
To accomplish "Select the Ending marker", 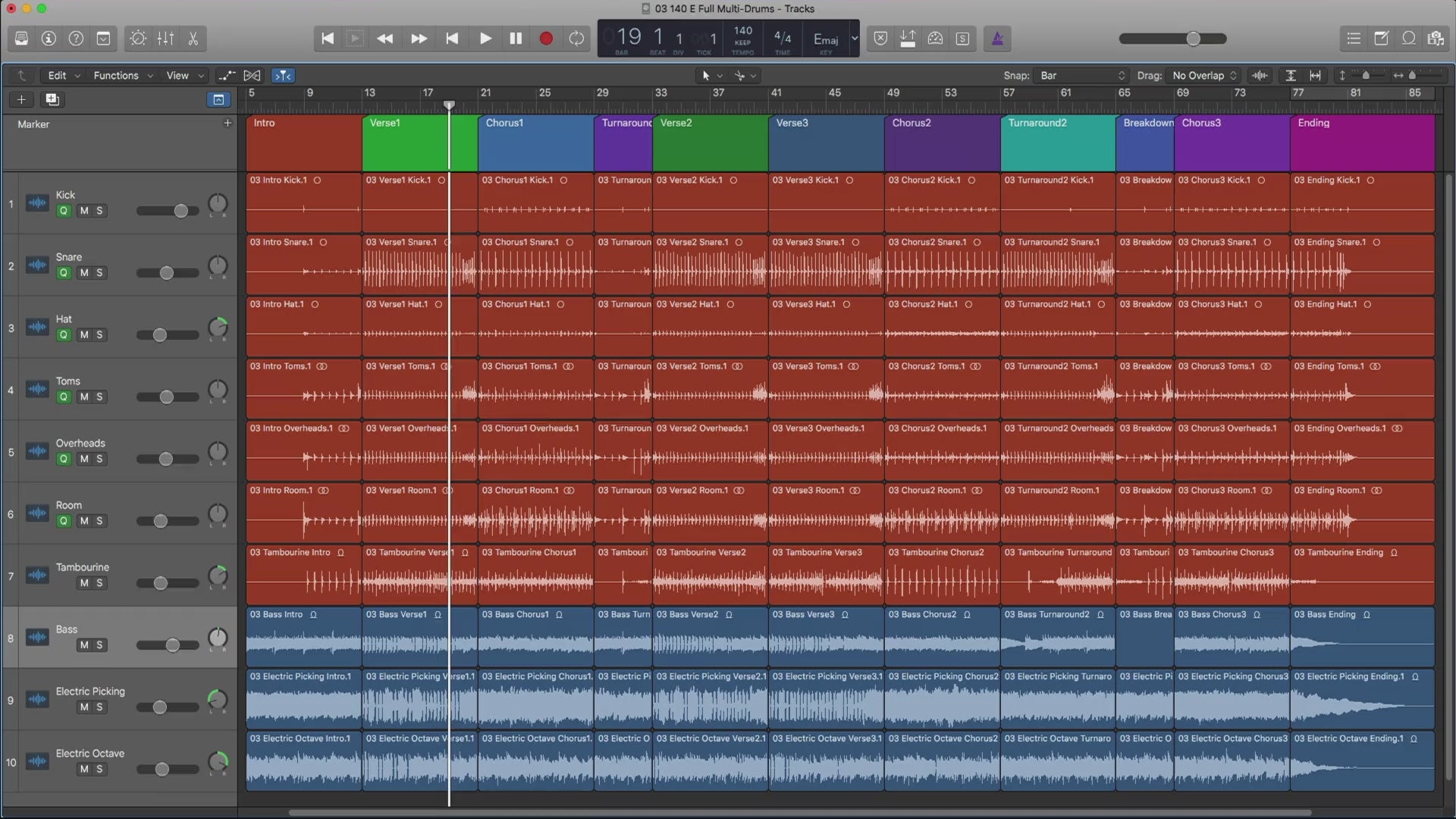I will pyautogui.click(x=1362, y=143).
